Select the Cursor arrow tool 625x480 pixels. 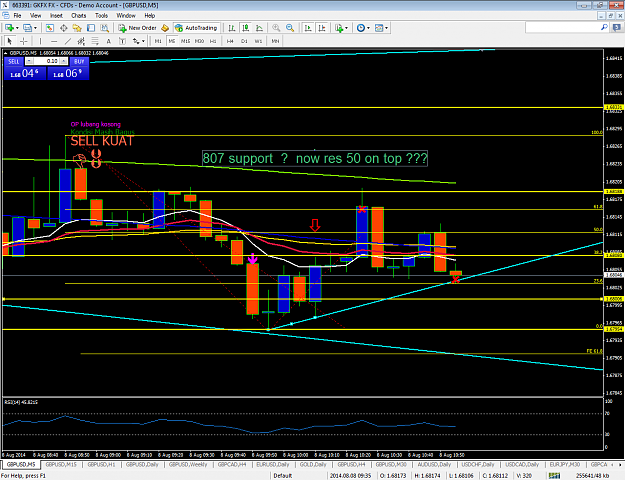pos(10,41)
